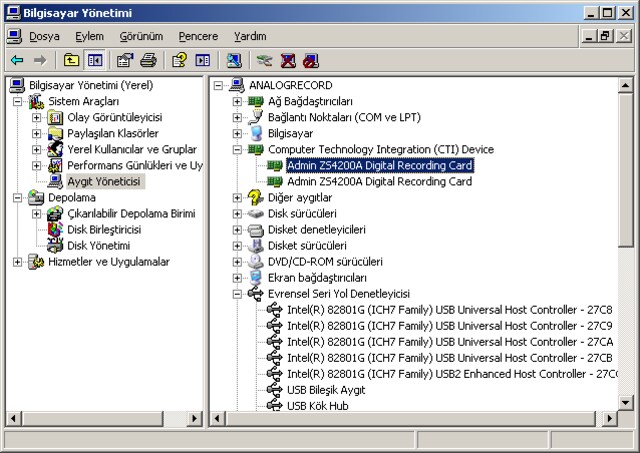
Task: Click the Help question mark toolbar icon
Action: click(179, 61)
